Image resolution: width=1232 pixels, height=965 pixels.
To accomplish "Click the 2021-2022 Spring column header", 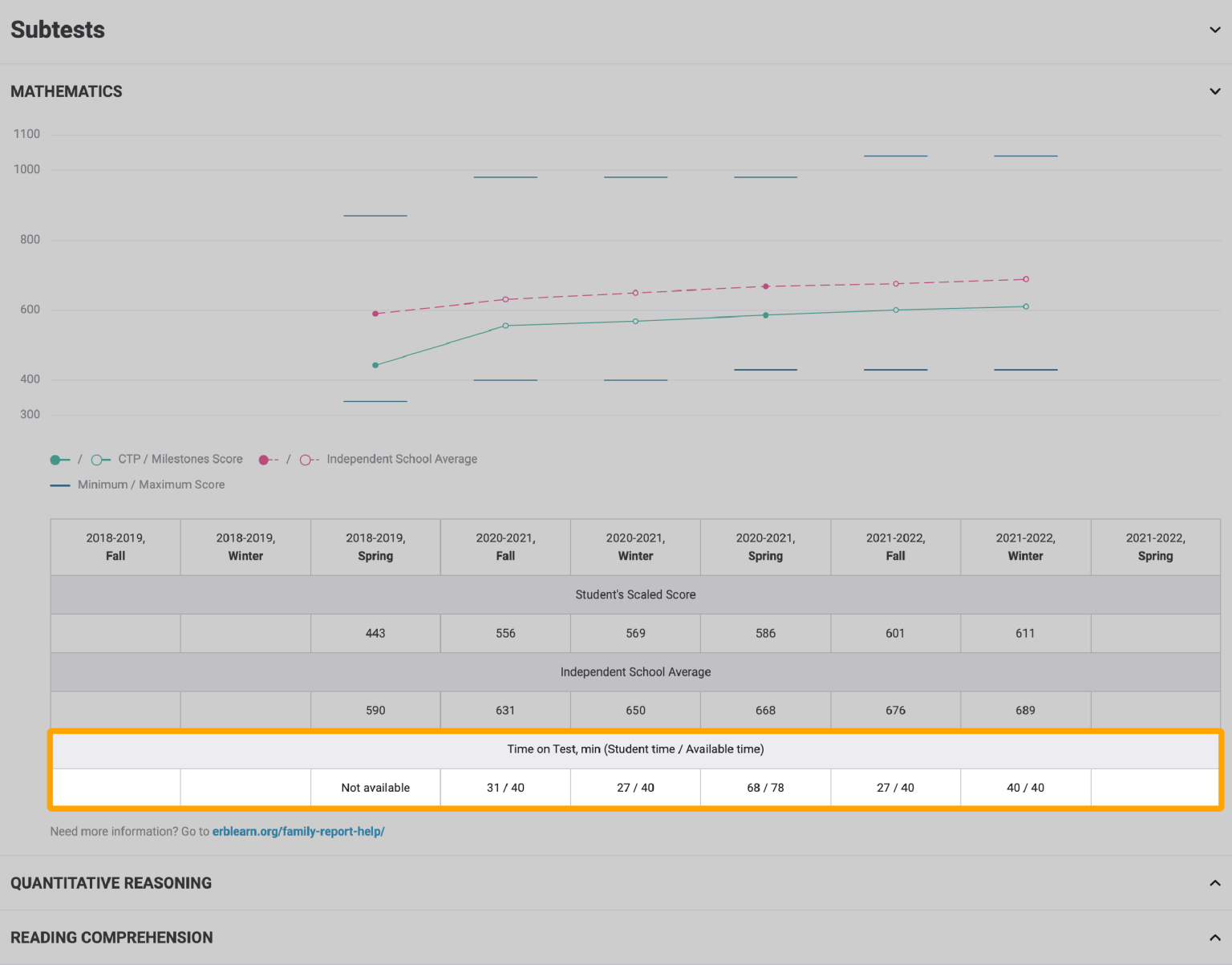I will (1155, 546).
